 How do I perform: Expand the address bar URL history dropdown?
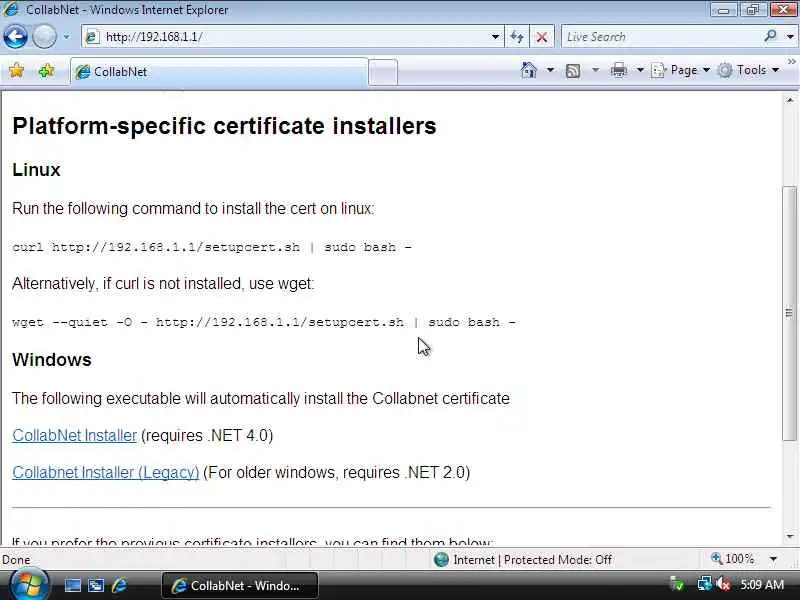pyautogui.click(x=495, y=37)
